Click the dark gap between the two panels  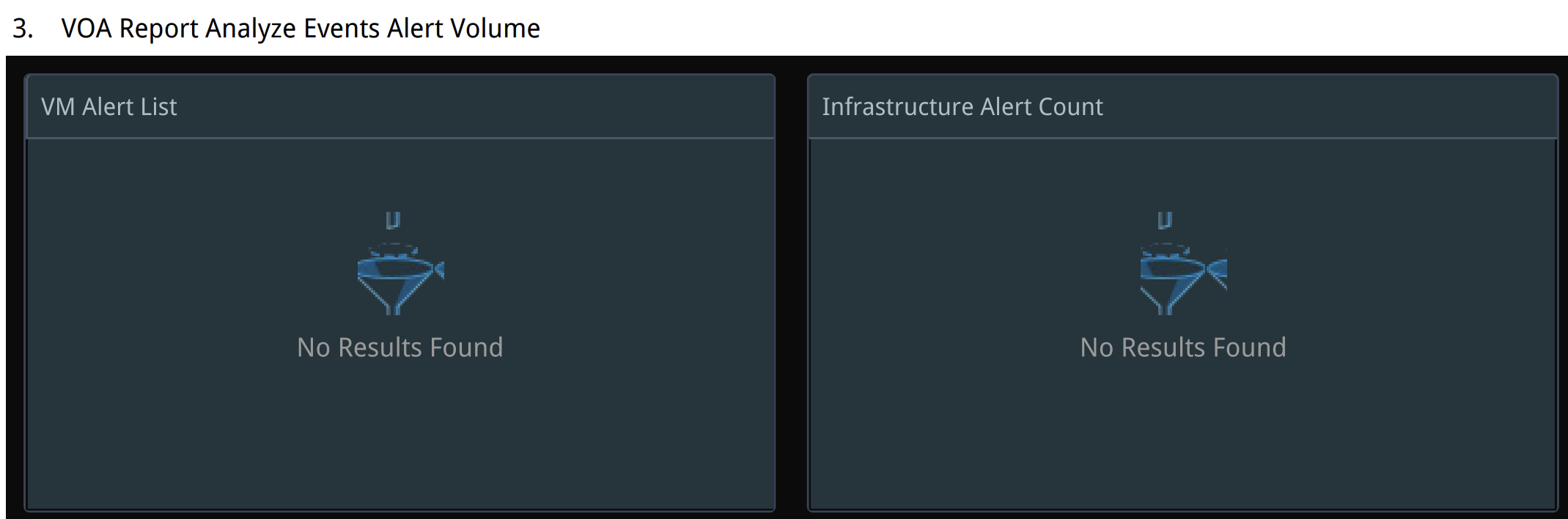791,293
